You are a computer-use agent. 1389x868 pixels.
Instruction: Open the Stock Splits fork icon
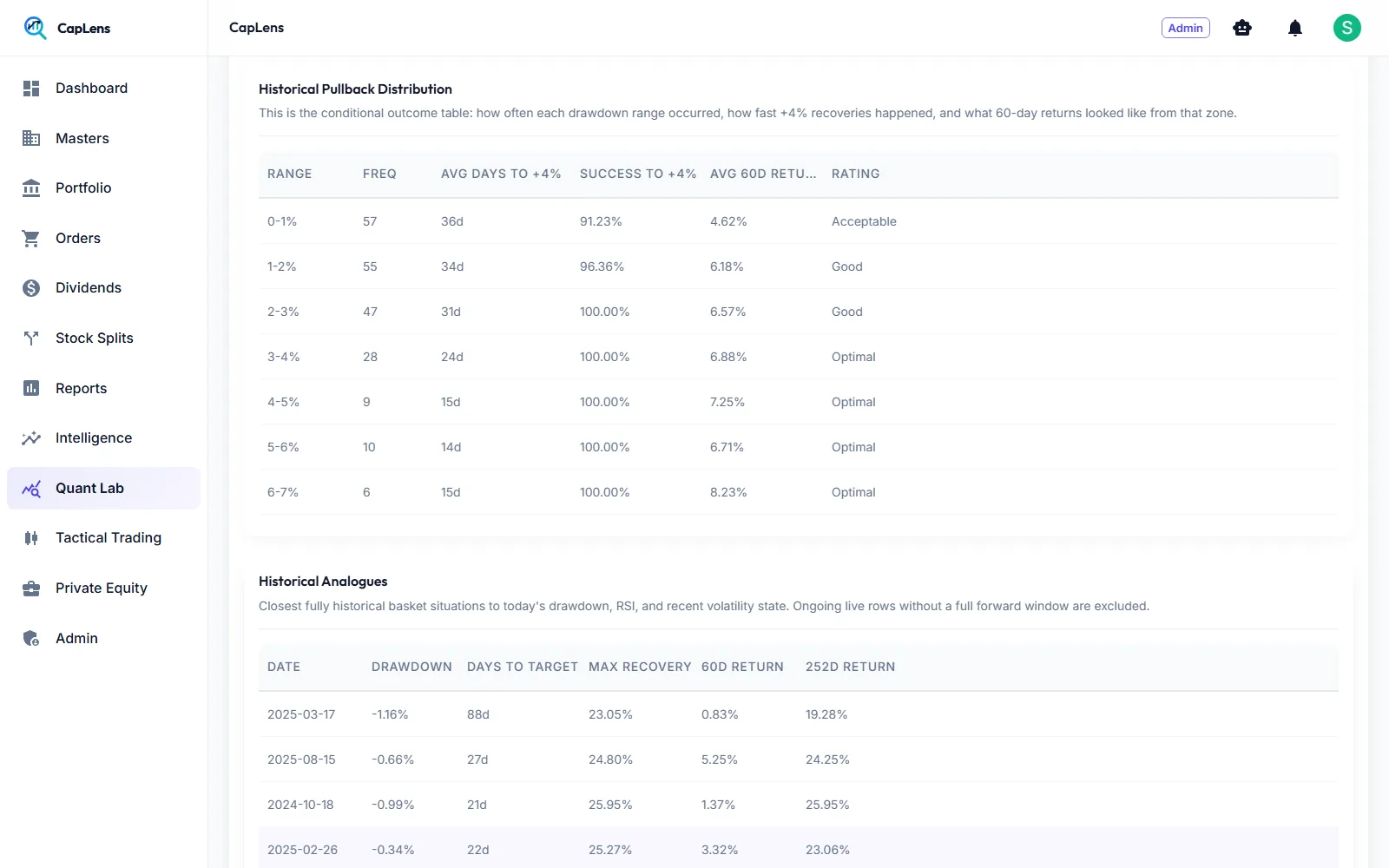[31, 339]
